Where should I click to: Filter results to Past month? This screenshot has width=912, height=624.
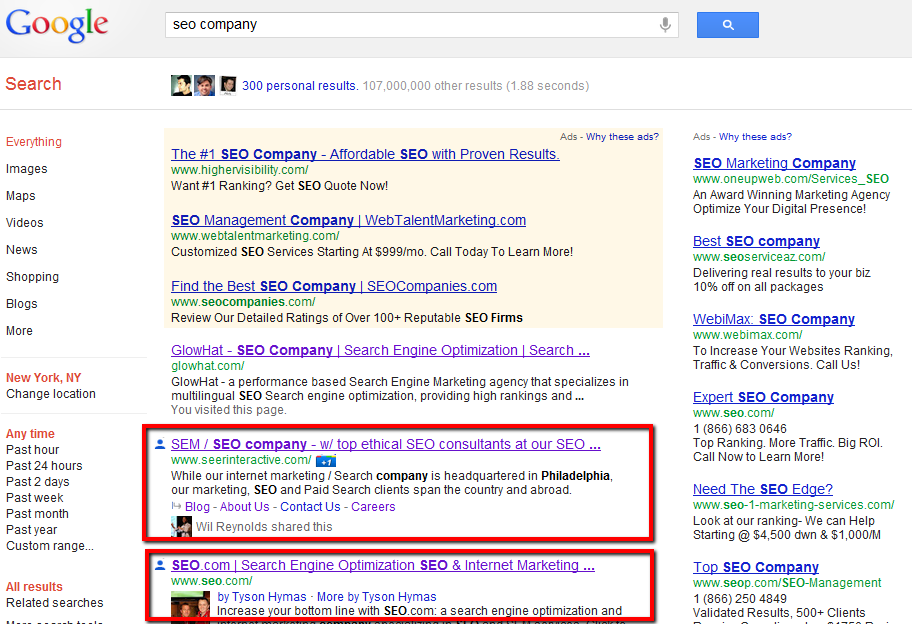(37, 514)
